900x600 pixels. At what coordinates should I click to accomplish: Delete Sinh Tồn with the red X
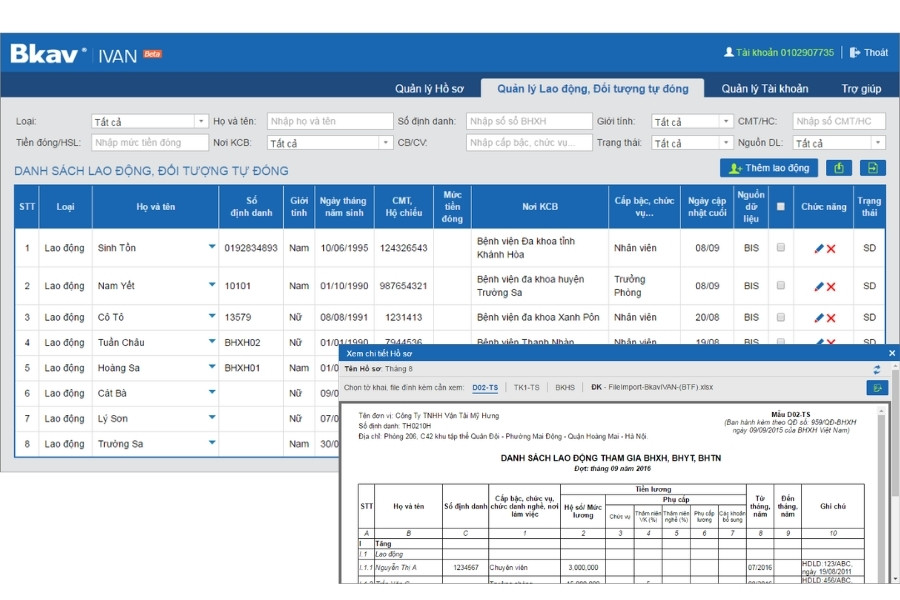click(x=831, y=249)
